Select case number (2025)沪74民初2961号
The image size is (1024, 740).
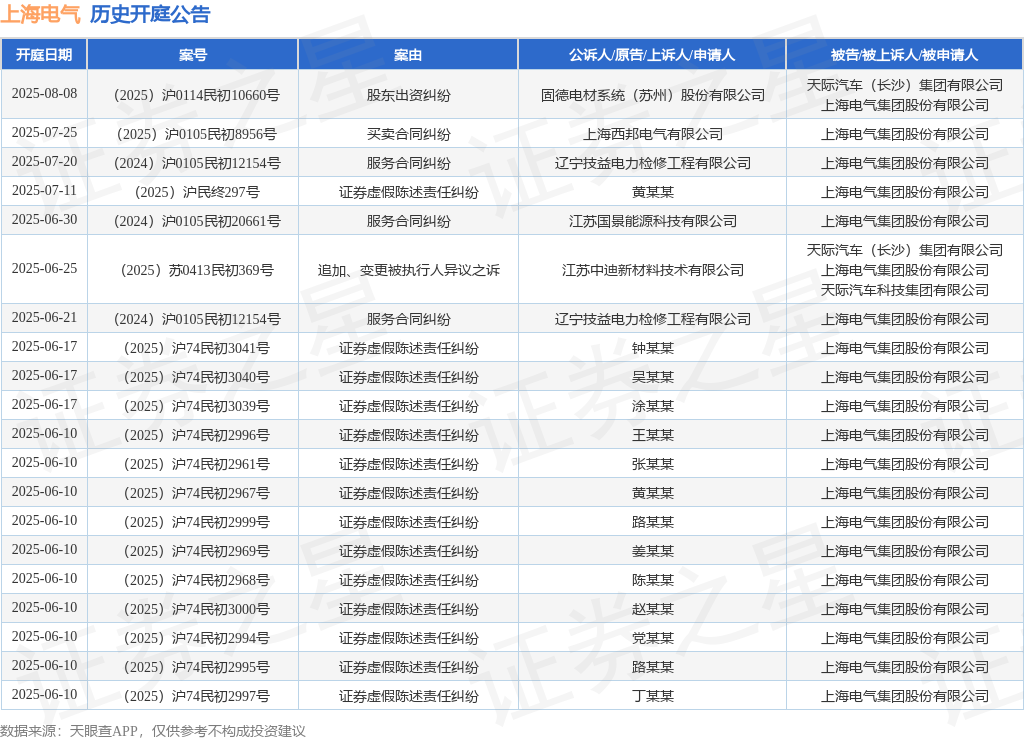point(197,464)
